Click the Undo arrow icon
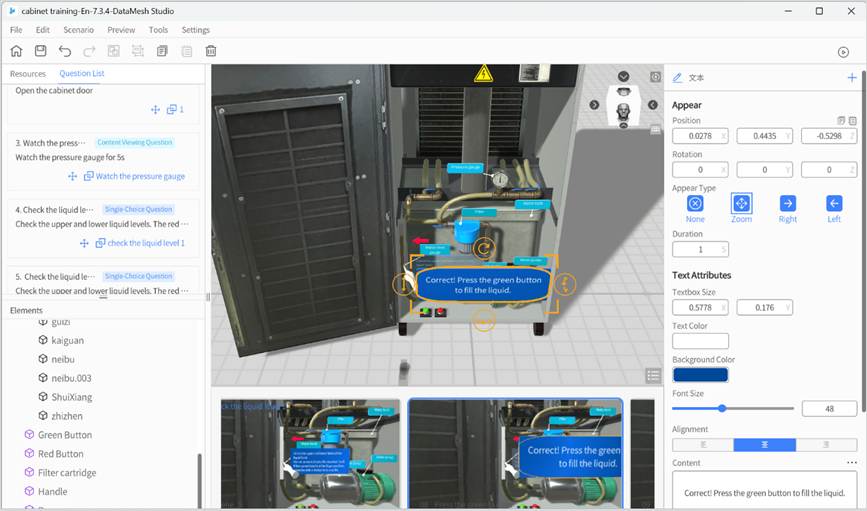867x511 pixels. pos(65,51)
